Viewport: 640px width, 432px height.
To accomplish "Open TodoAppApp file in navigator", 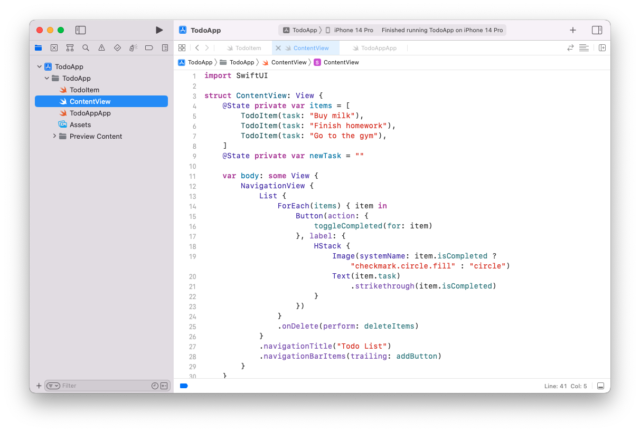I will point(101,113).
